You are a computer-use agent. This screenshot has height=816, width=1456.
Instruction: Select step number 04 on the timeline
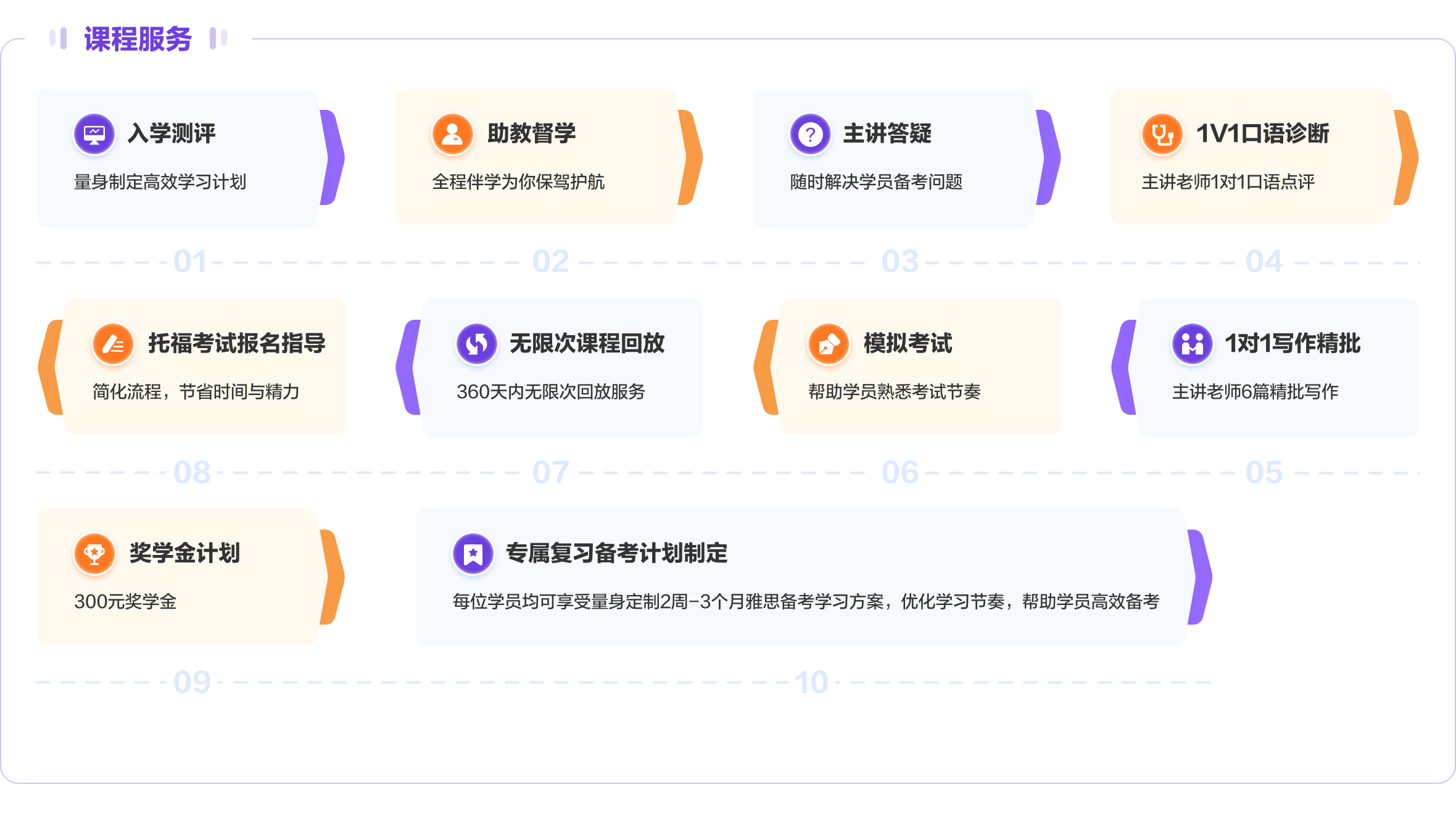[1264, 262]
